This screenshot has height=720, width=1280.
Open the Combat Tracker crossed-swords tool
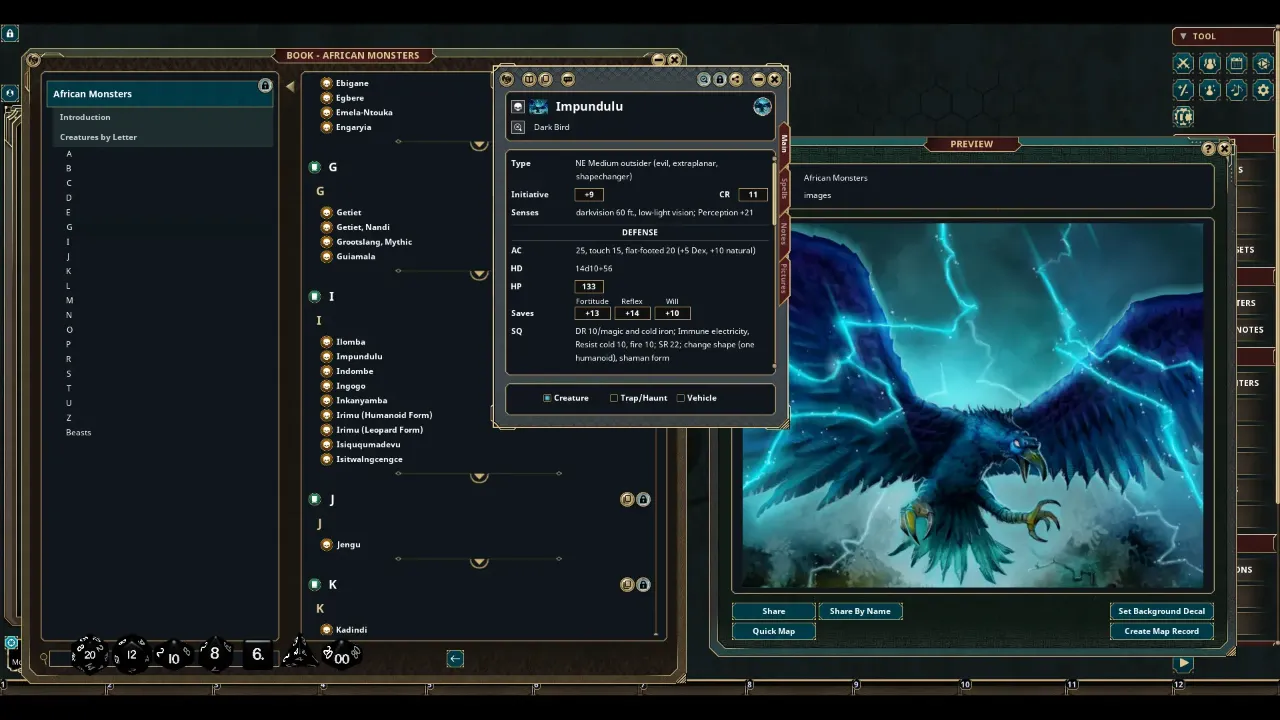click(1183, 63)
